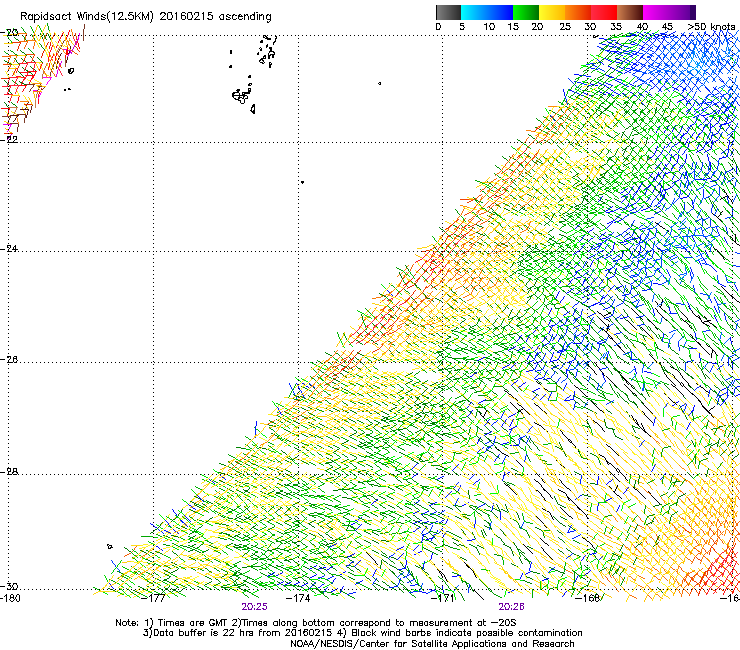Click the green 15-20 knots legend swatch

[526, 12]
